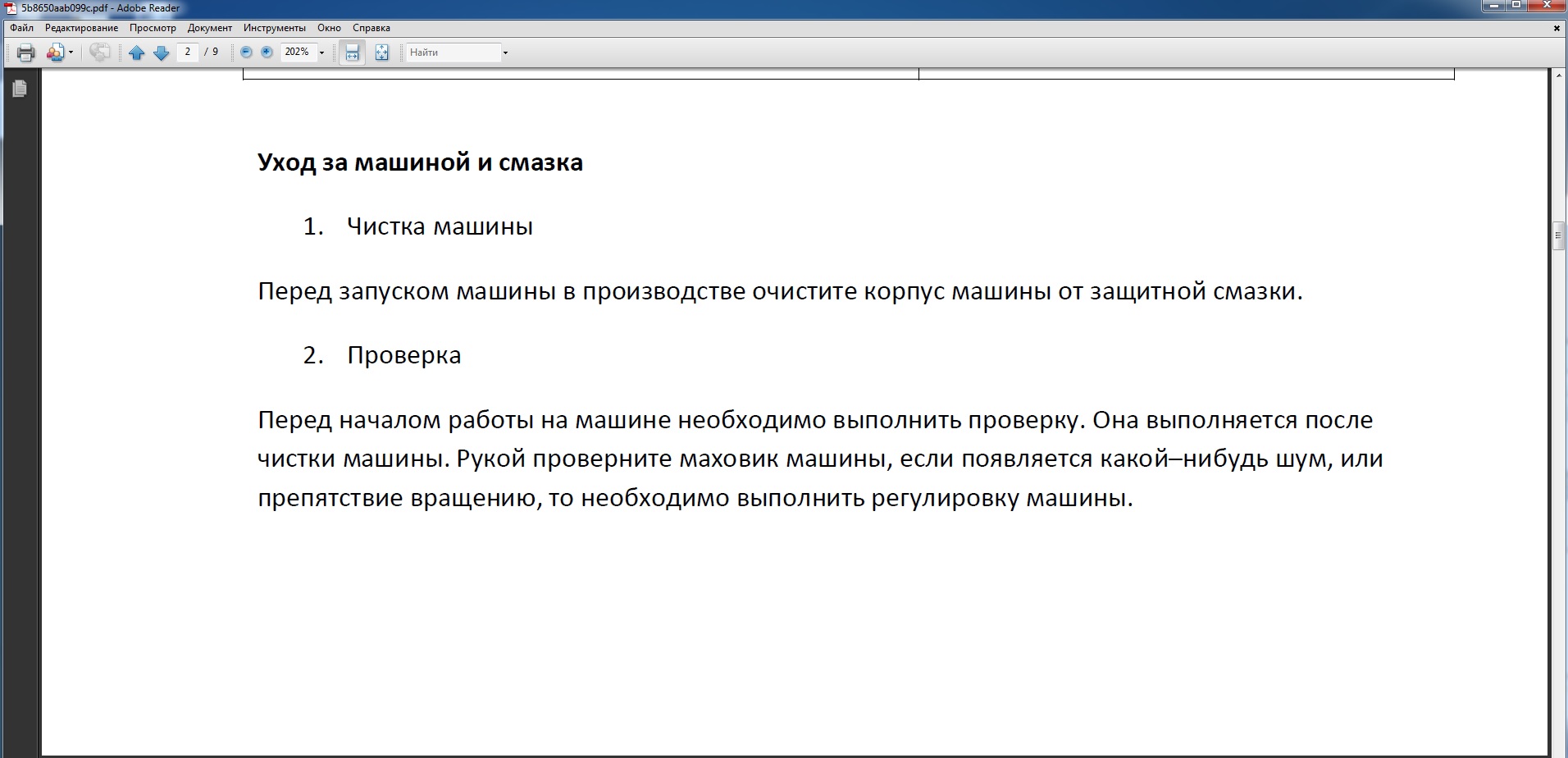Open the dropdown arrow beside the collaborate icon
Screen dimensions: 1568x758
[x=71, y=53]
